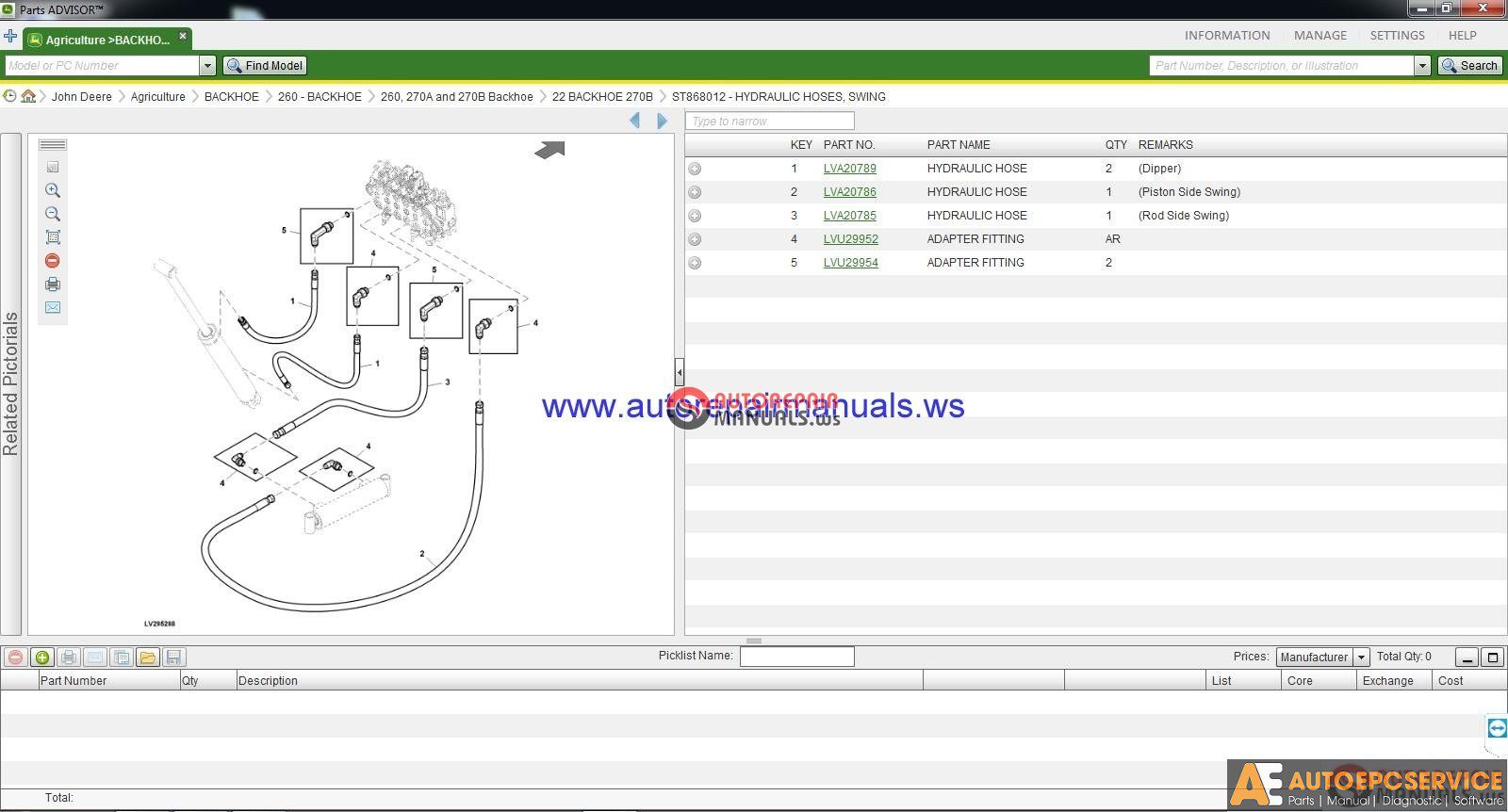Print the hydraulic hoses illustration
The height and width of the screenshot is (812, 1508).
[x=53, y=284]
